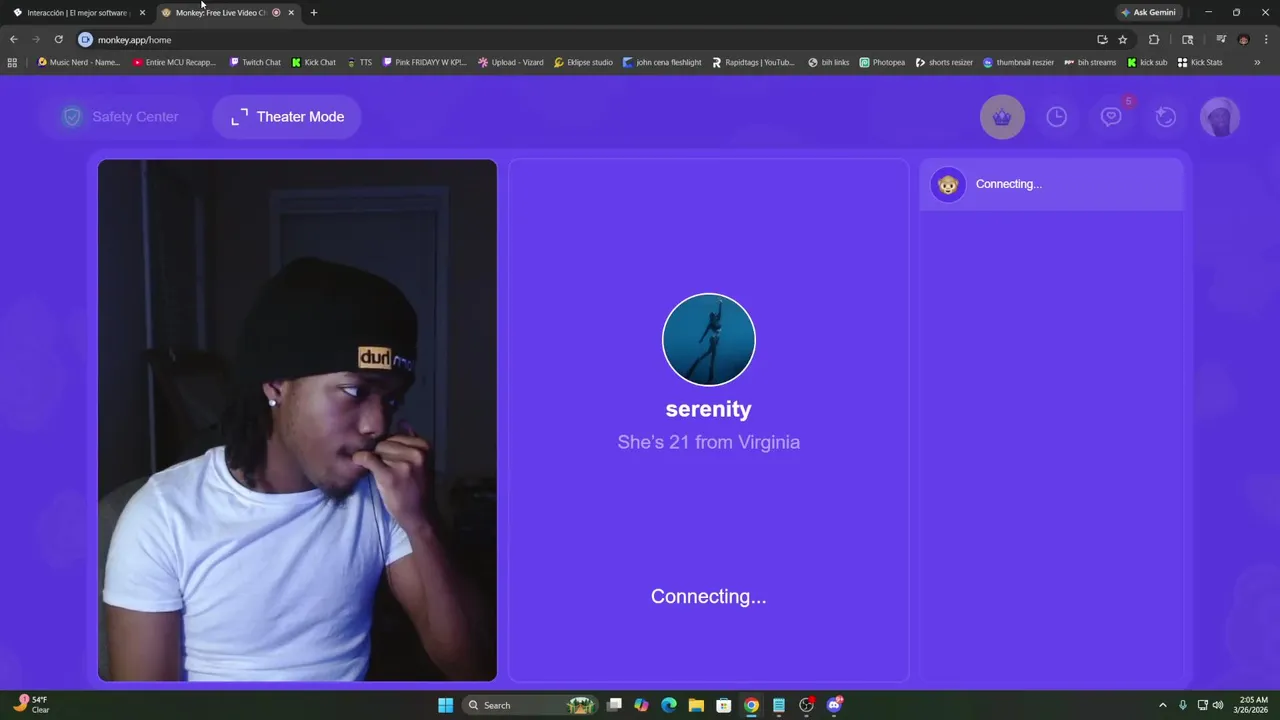Open the chat messages heart icon
The height and width of the screenshot is (720, 1280).
[1111, 117]
